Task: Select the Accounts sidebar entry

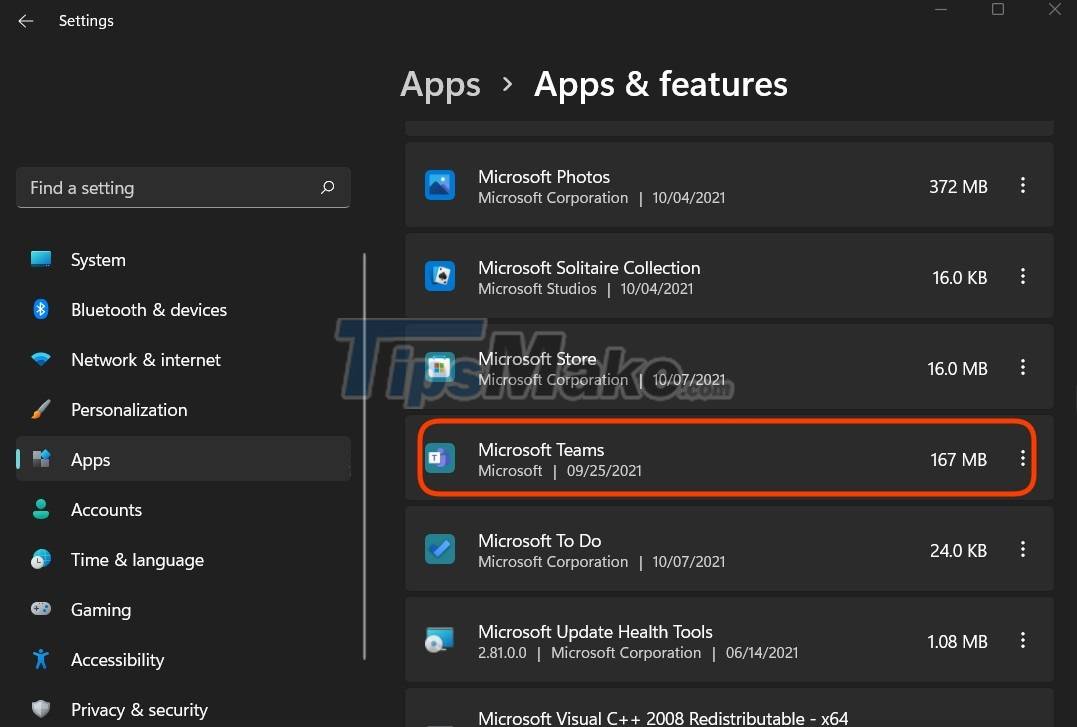Action: [x=106, y=509]
